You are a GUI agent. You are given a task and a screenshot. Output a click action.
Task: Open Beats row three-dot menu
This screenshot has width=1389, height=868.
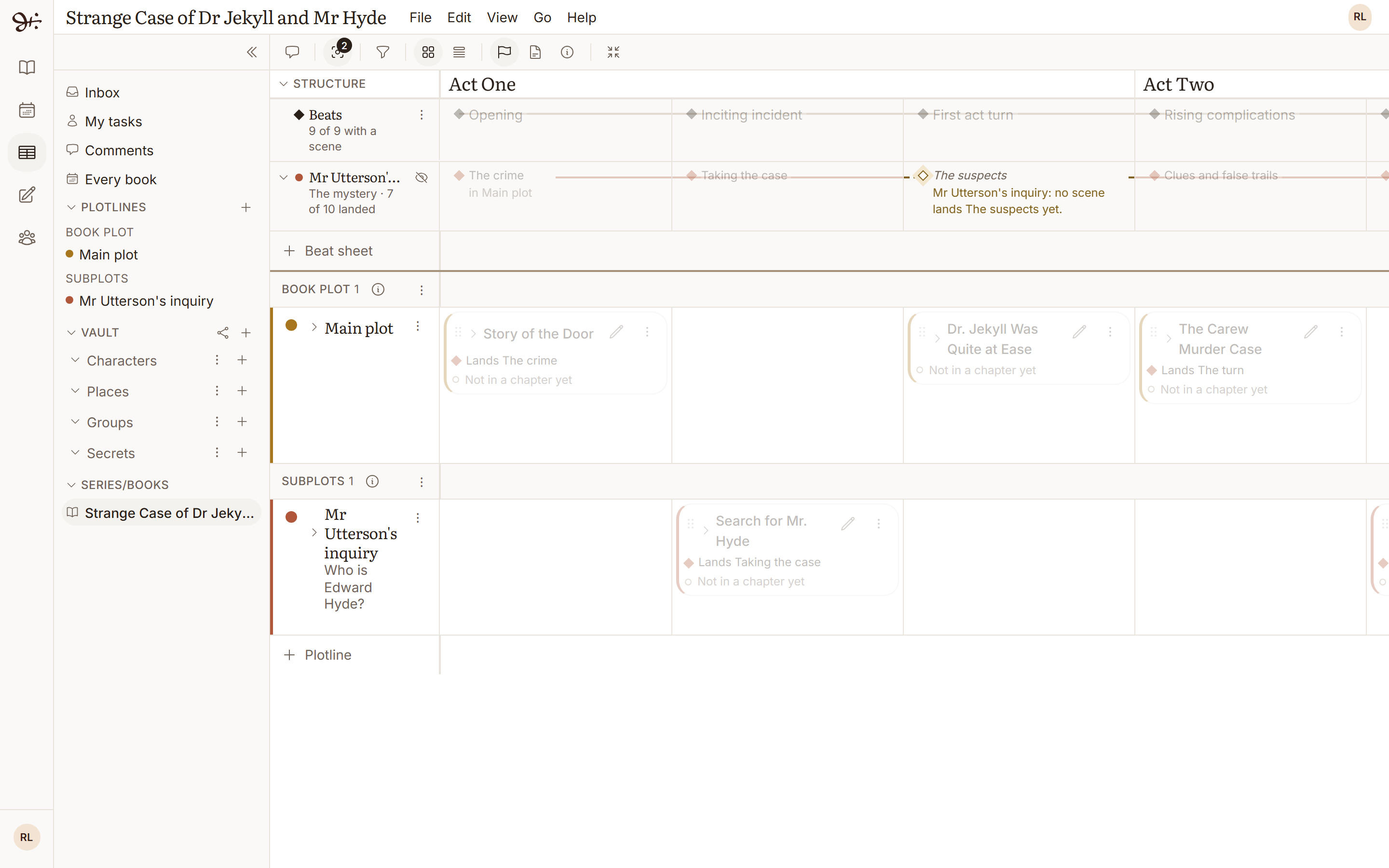tap(422, 115)
